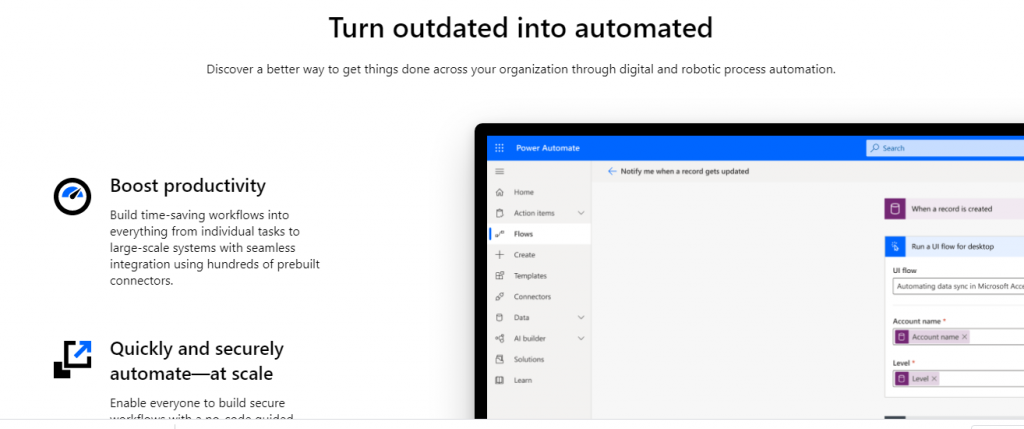
Task: Click the Action items clipboard icon
Action: point(500,213)
